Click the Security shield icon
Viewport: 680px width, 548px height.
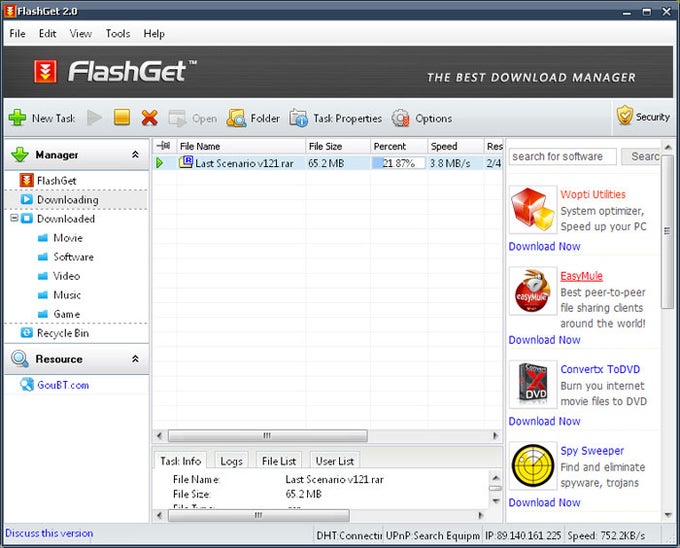625,115
